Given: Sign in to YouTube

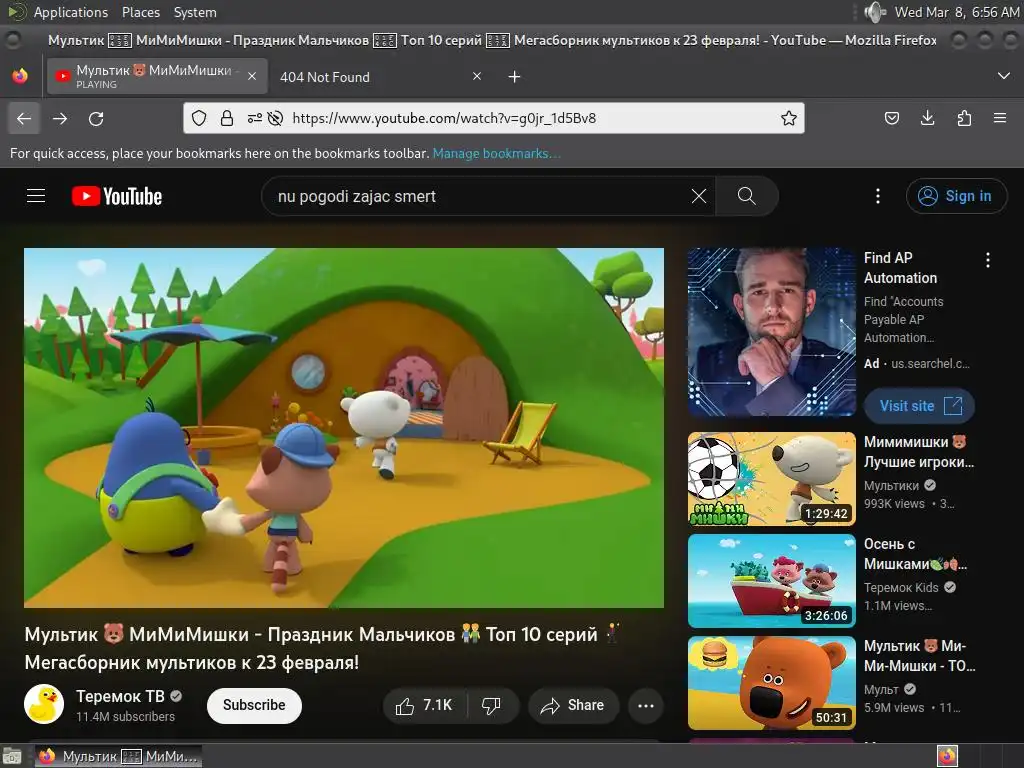Looking at the screenshot, I should pyautogui.click(x=956, y=196).
